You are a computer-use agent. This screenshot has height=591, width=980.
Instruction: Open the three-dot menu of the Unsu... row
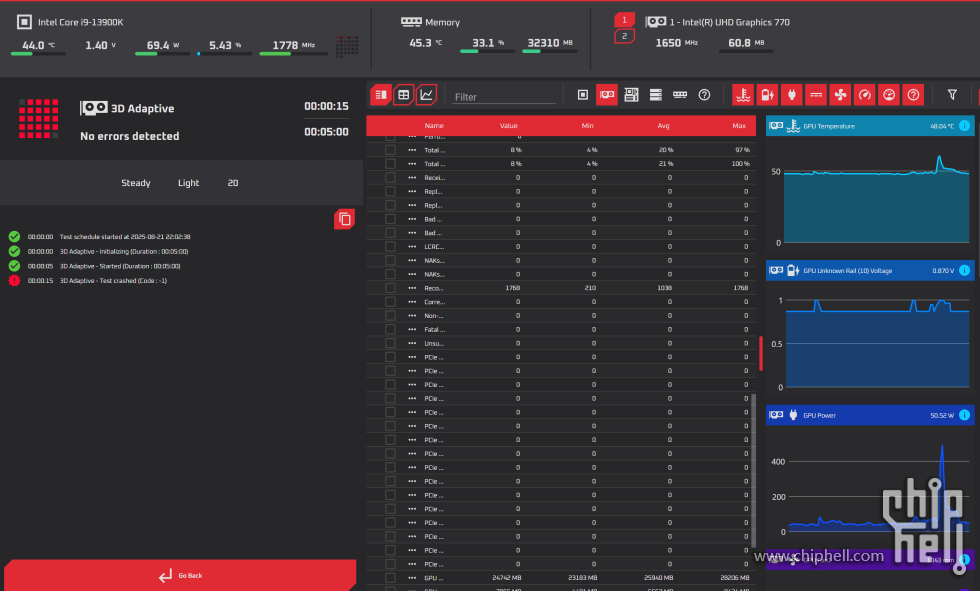pos(412,343)
